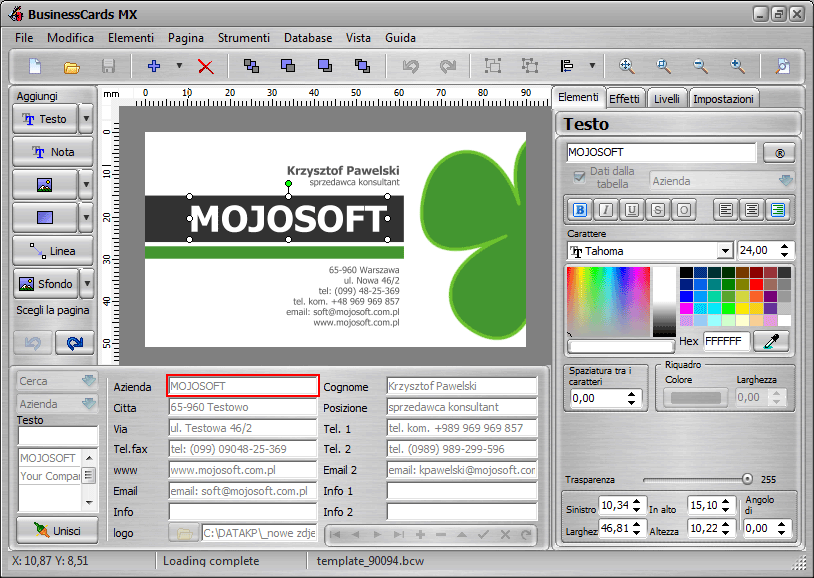Image resolution: width=814 pixels, height=578 pixels.
Task: Click the Azienda field containing MOJOSOFT
Action: (x=242, y=386)
